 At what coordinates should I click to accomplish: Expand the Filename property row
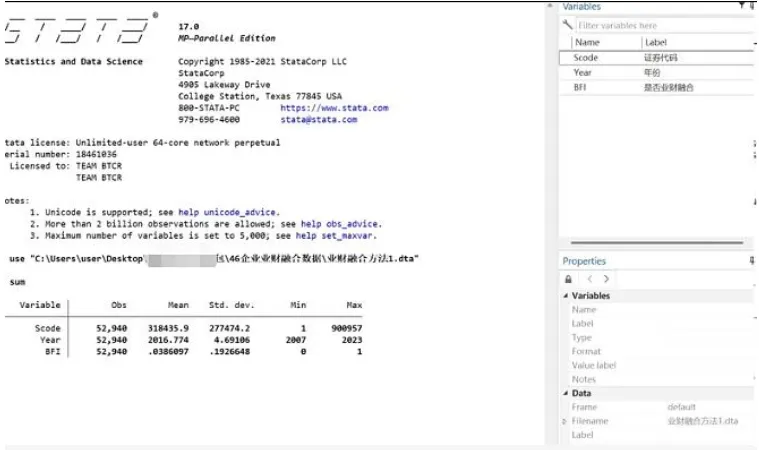click(x=564, y=421)
